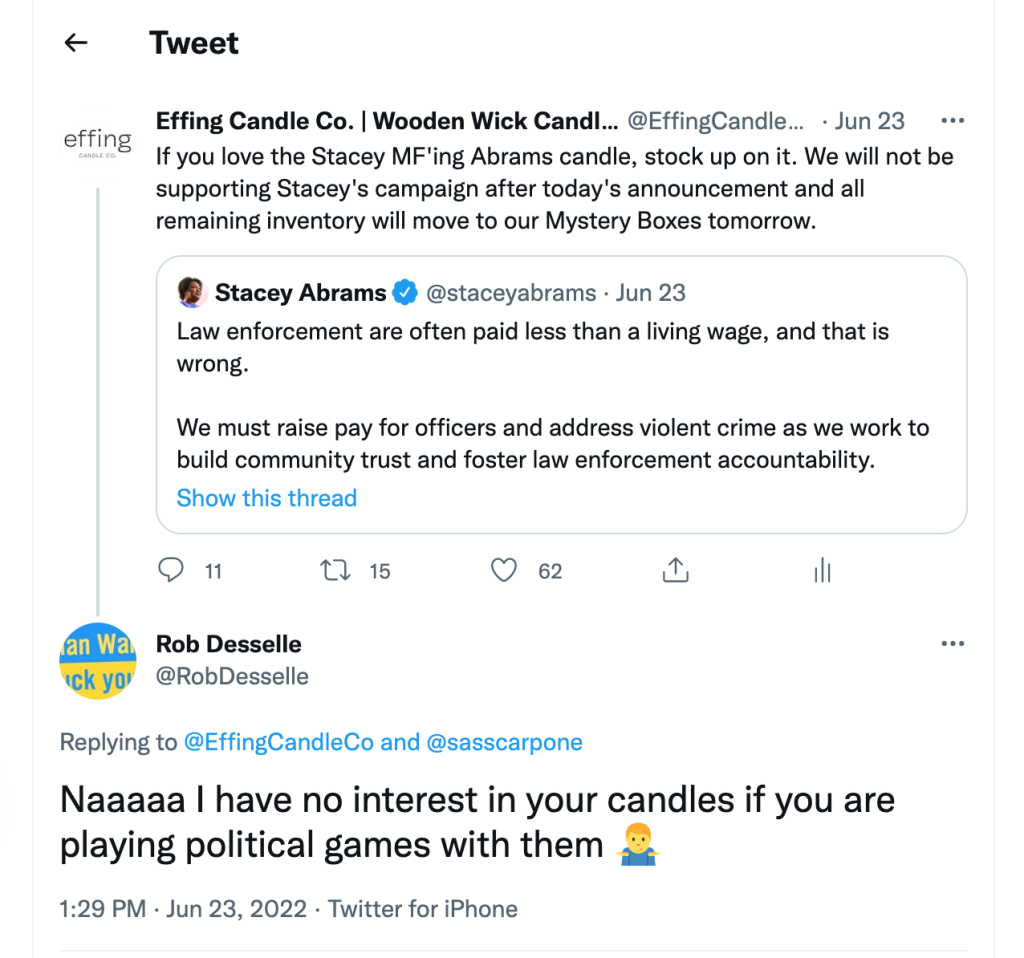Like the Effing Candle Co. tweet

pos(505,570)
